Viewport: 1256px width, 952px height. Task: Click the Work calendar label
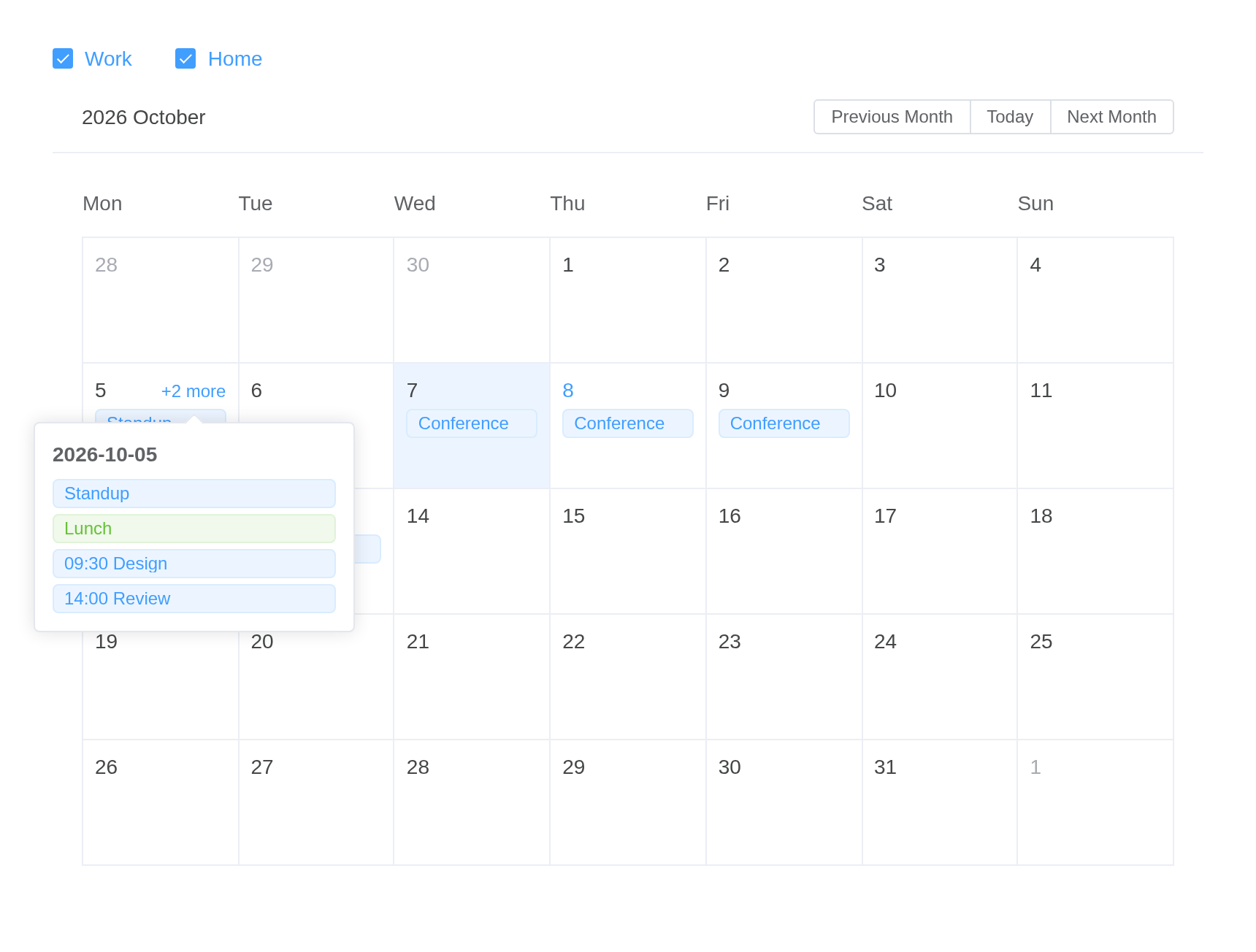[x=108, y=58]
